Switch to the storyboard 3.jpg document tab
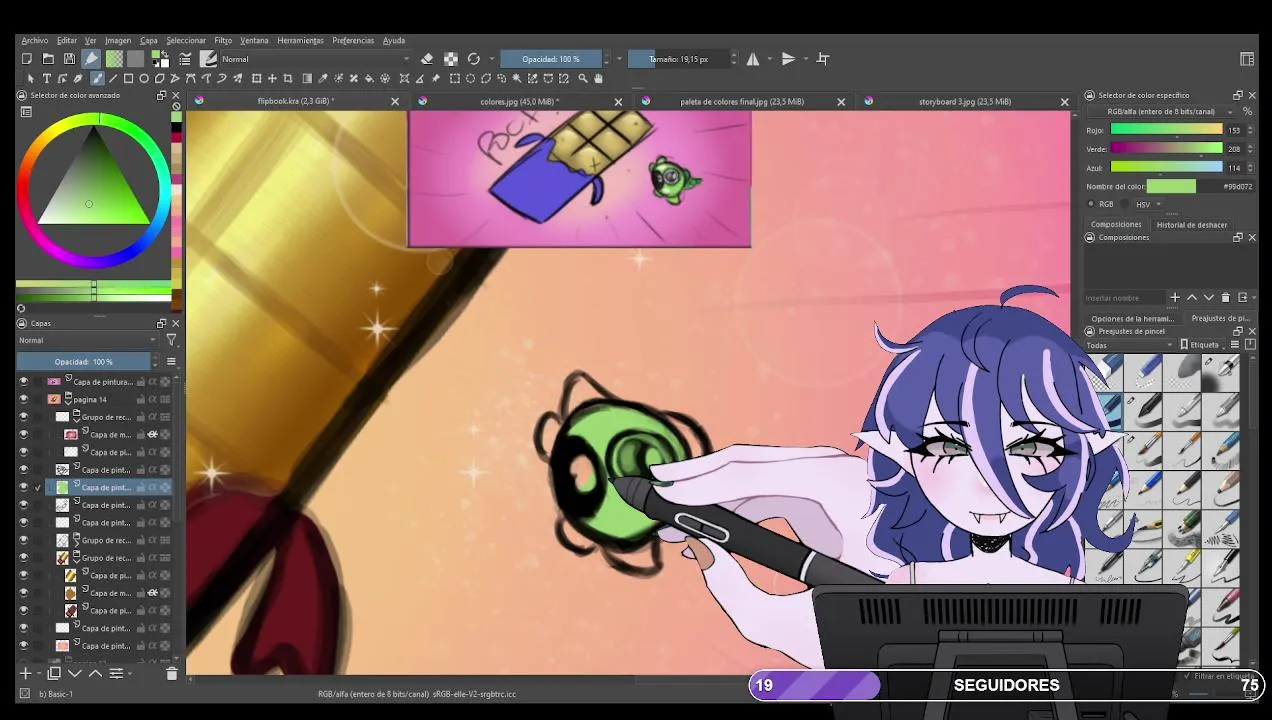This screenshot has height=720, width=1272. (964, 102)
